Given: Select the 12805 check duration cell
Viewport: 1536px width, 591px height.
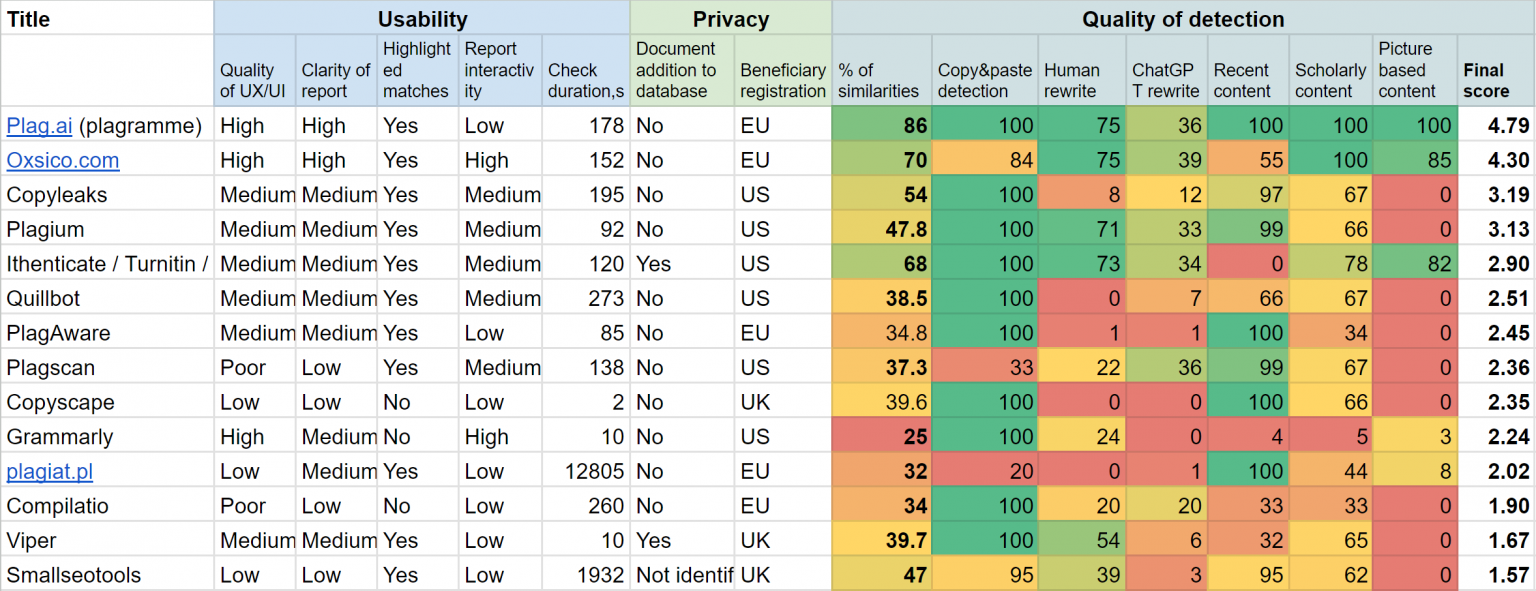Looking at the screenshot, I should (586, 471).
